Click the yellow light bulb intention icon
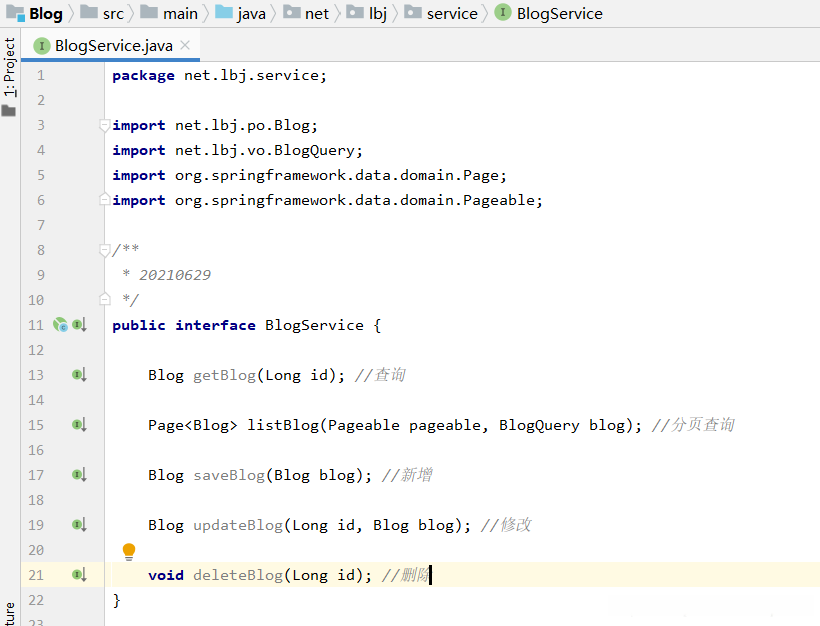820x626 pixels. [128, 551]
